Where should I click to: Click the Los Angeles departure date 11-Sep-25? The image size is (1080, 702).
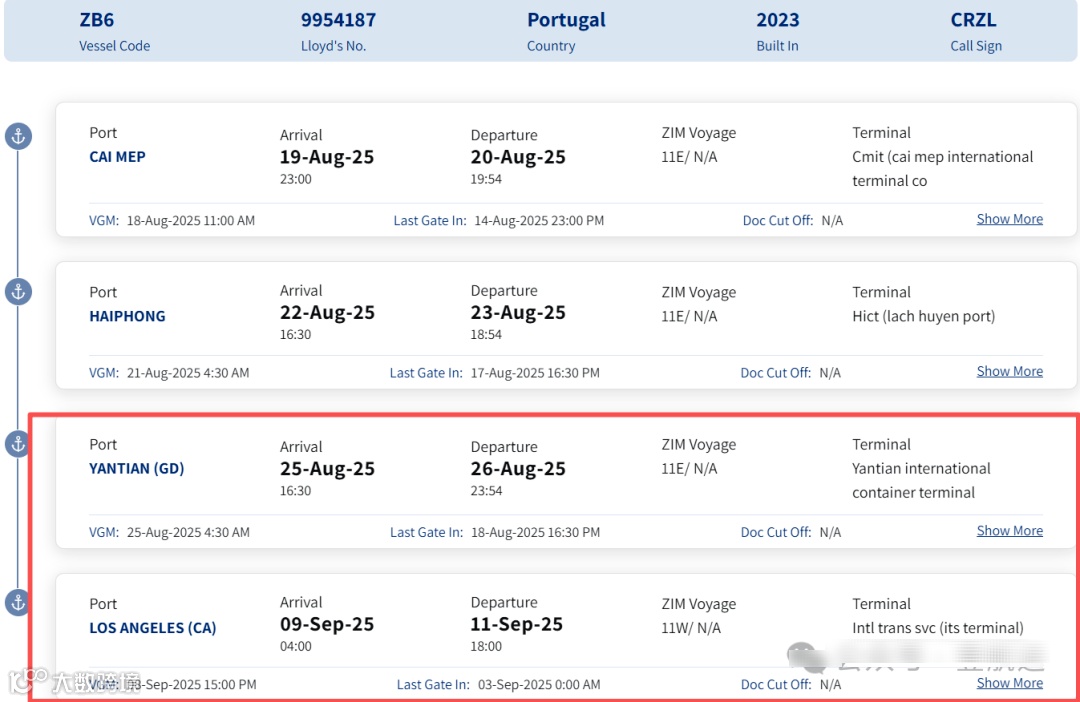point(517,624)
